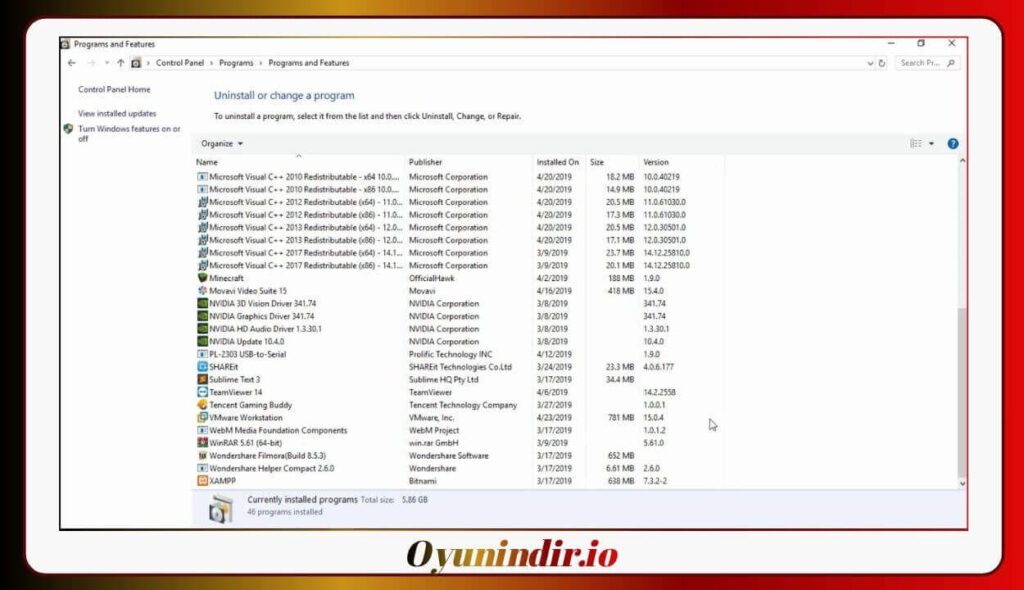Click the NVIDIA Graphics Driver 341.74 icon
This screenshot has height=590, width=1024.
pyautogui.click(x=202, y=316)
